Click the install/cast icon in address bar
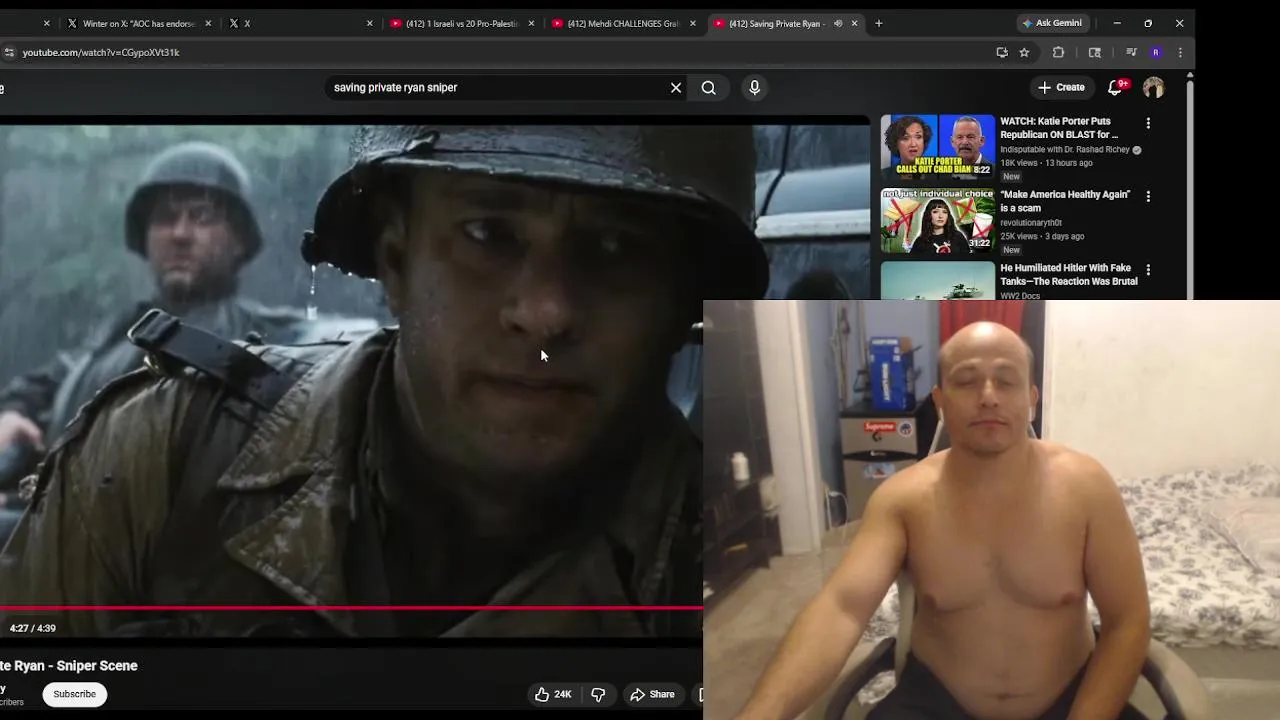 coord(1002,52)
